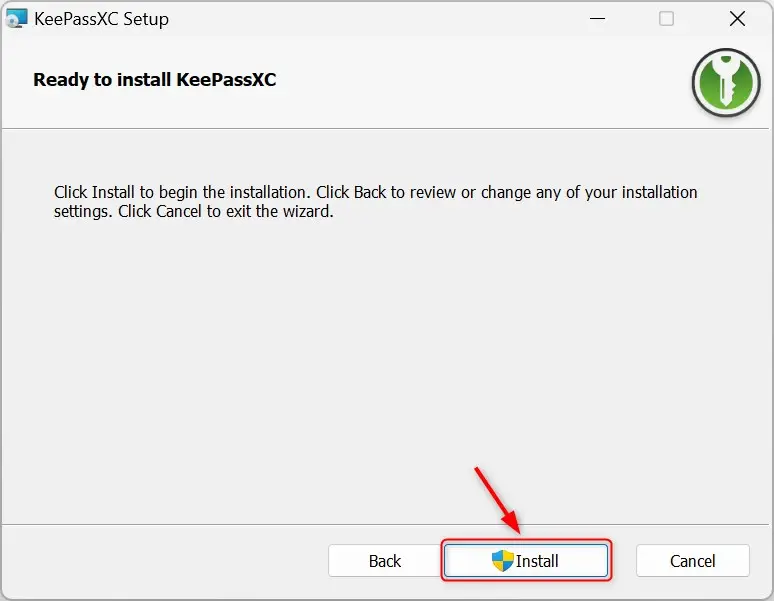Close the KeePassXC Setup window

pos(737,19)
